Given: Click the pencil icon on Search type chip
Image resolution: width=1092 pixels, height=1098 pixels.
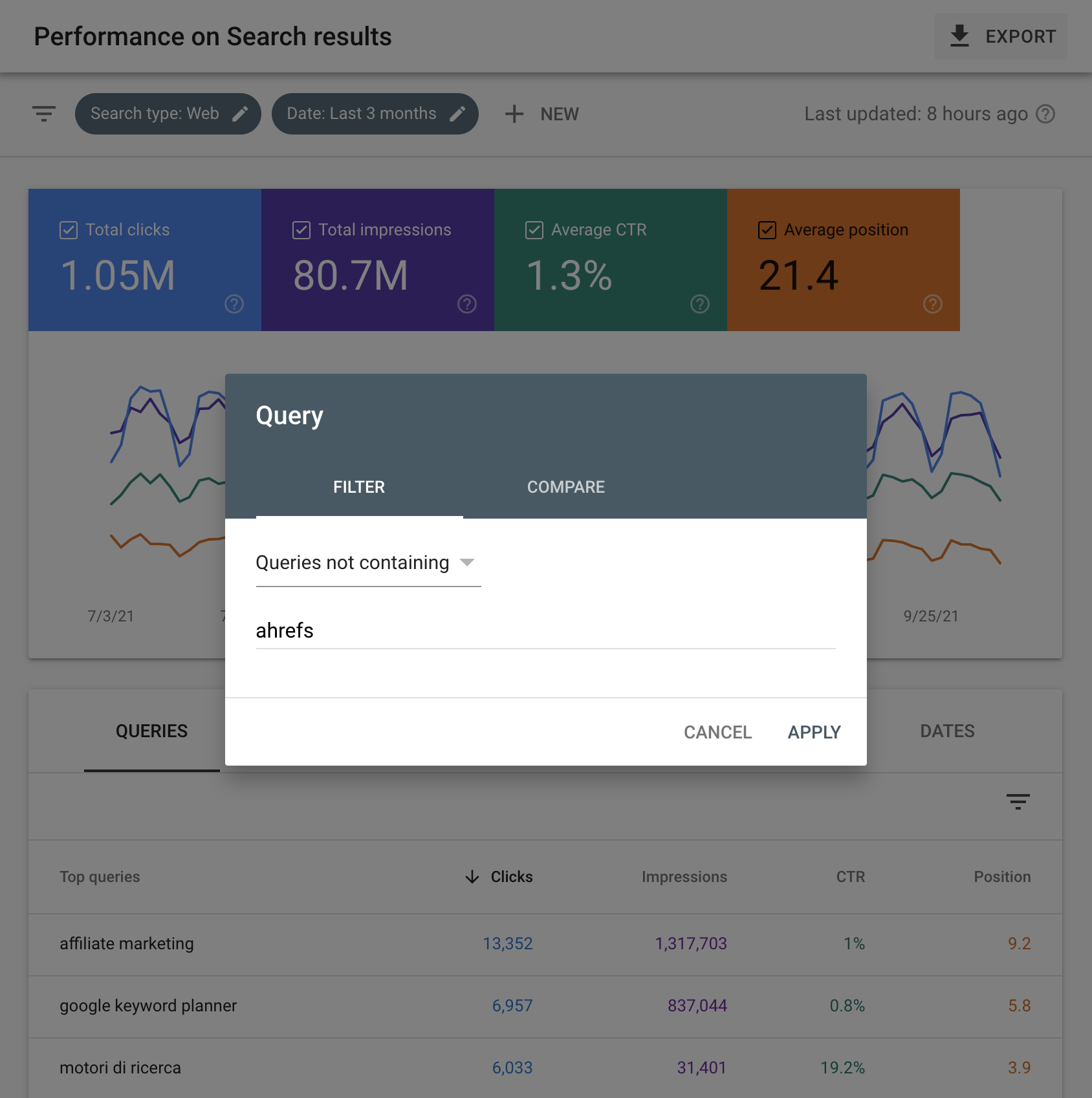Looking at the screenshot, I should (241, 113).
